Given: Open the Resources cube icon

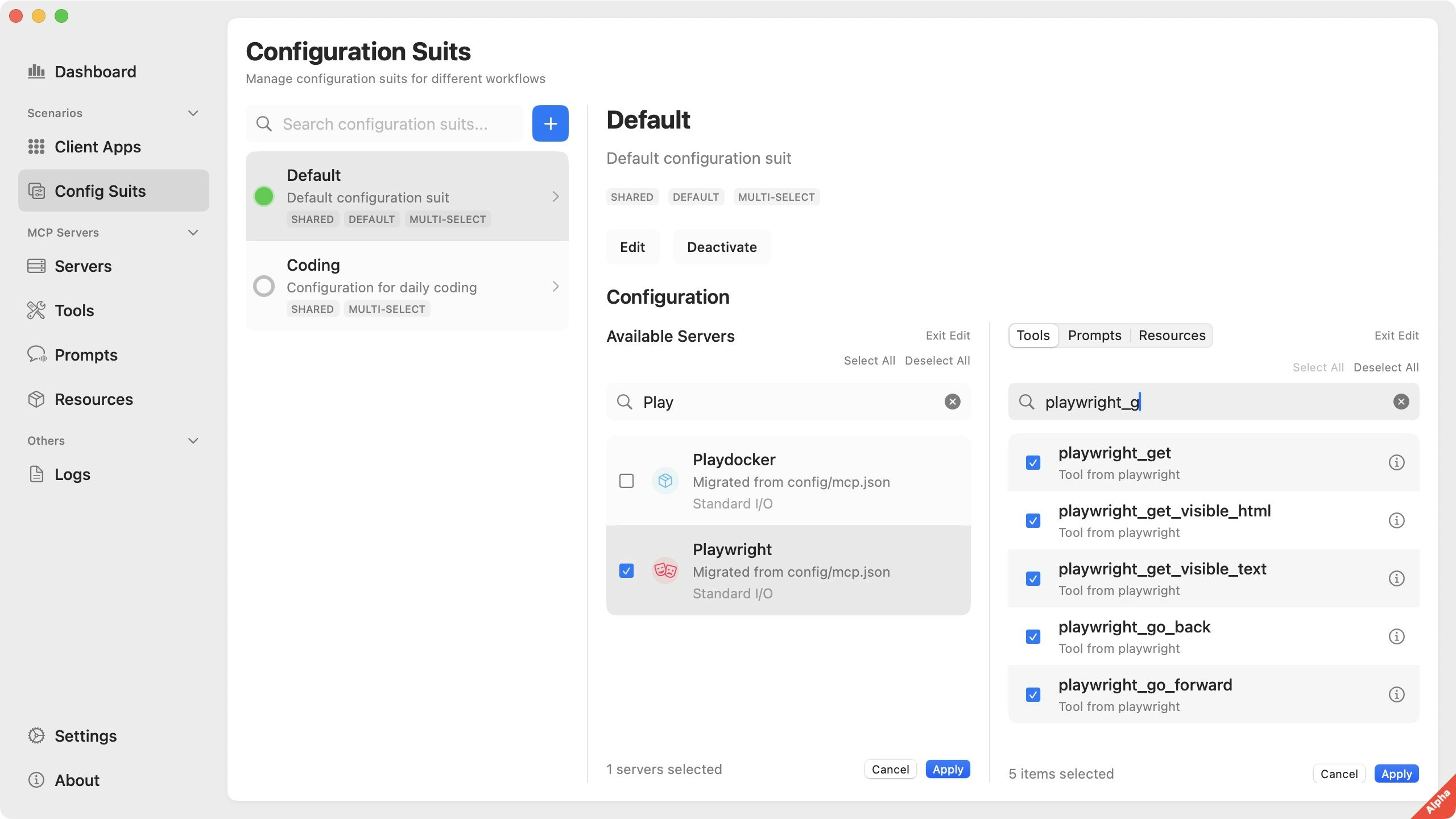Looking at the screenshot, I should tap(36, 399).
